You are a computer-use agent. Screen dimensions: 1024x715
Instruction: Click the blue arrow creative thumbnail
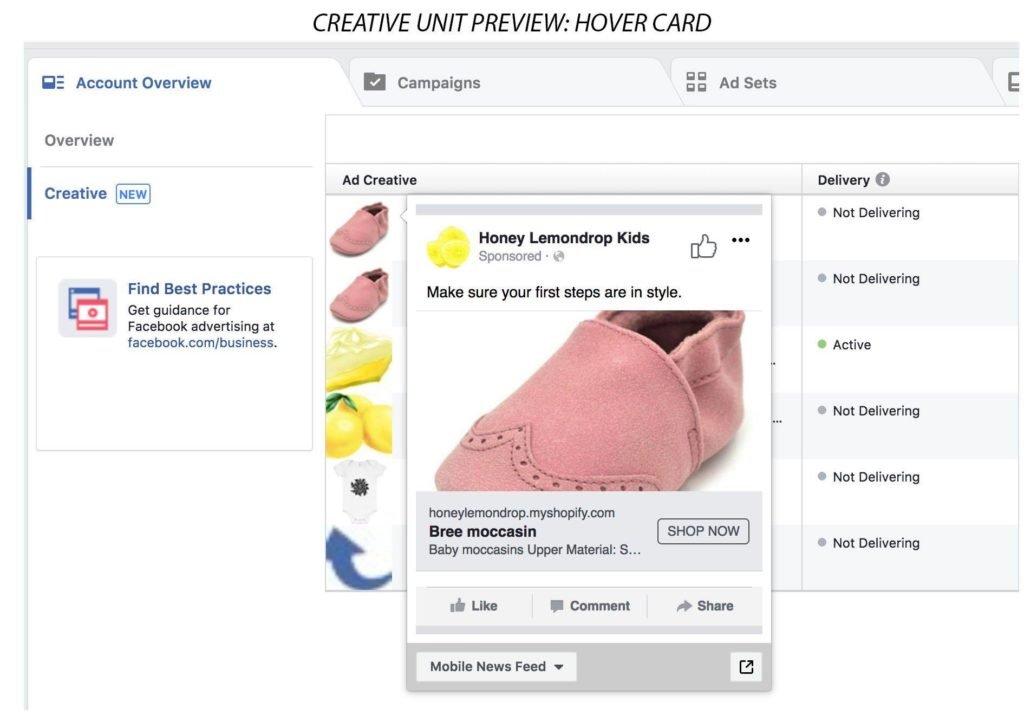click(x=360, y=558)
